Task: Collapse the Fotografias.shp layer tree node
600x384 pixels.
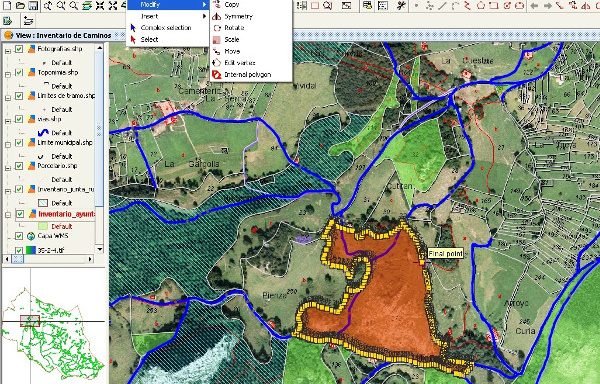Action: (x=8, y=51)
